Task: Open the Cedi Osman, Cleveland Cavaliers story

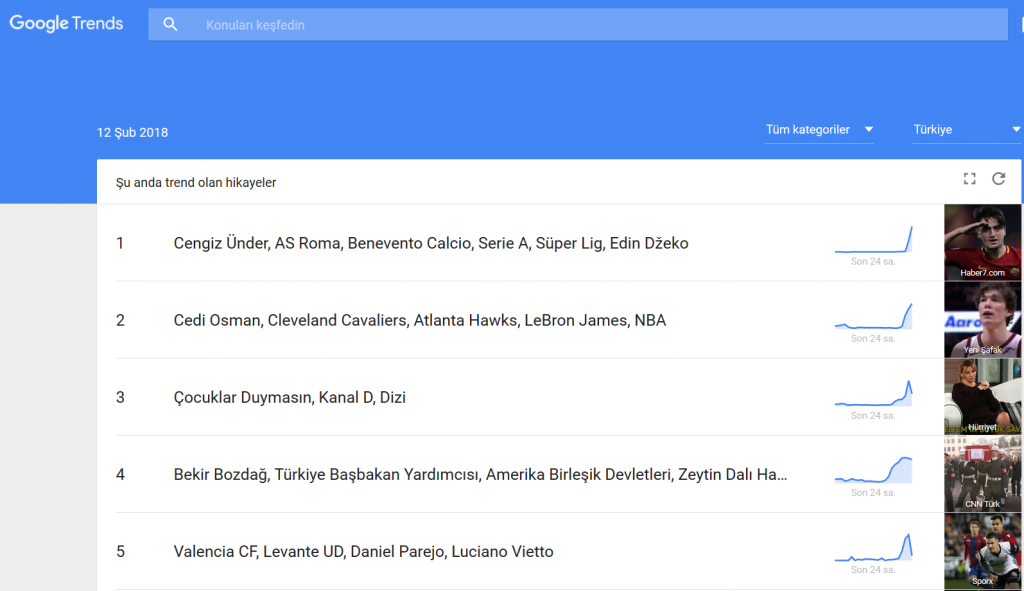Action: (420, 320)
